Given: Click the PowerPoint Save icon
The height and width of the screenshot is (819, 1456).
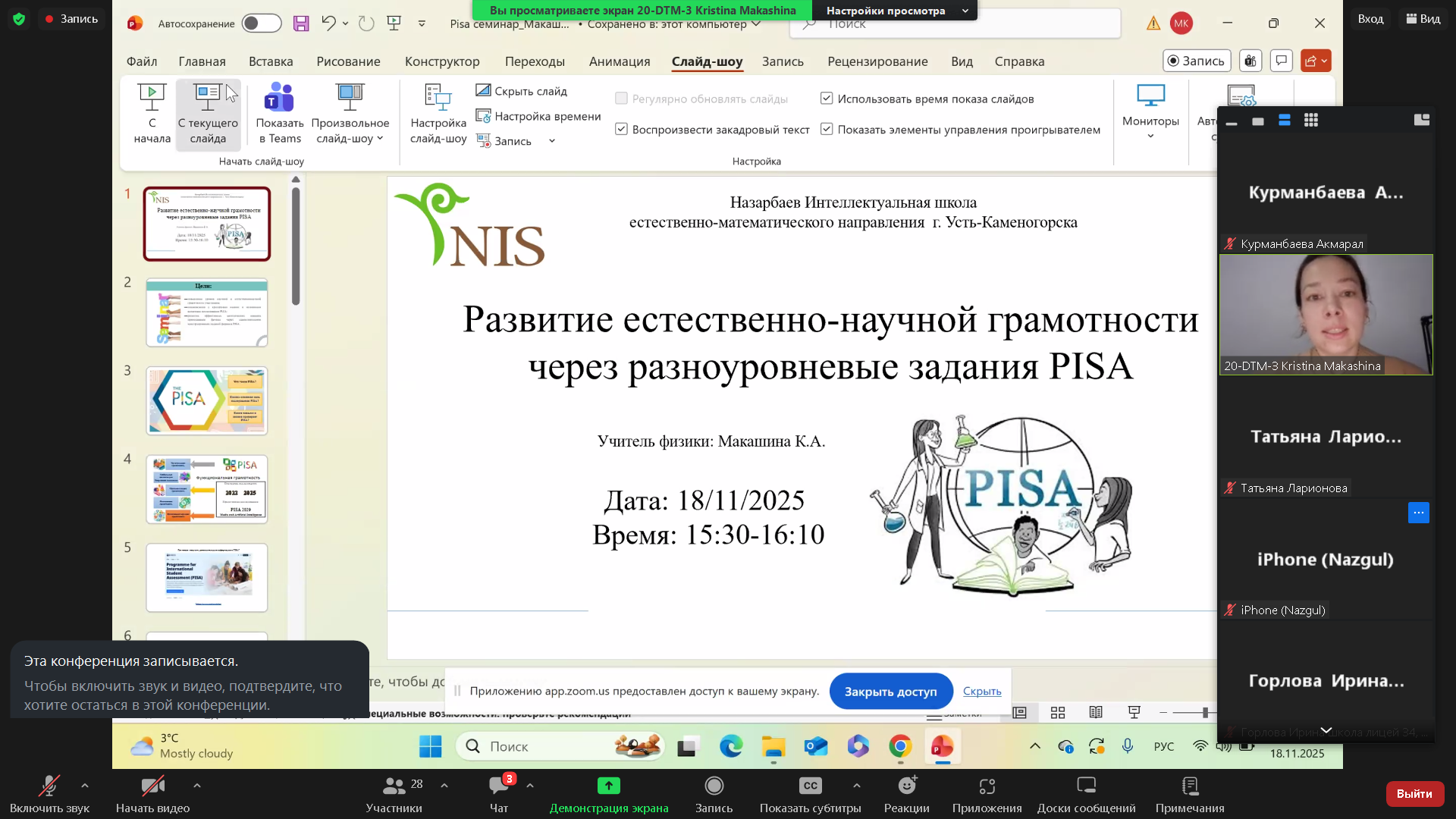Looking at the screenshot, I should [301, 24].
